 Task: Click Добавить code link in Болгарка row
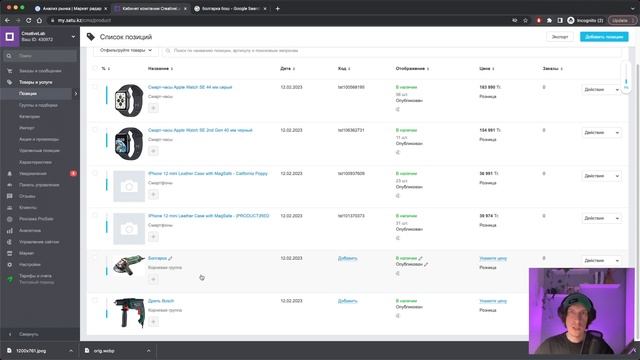[347, 258]
